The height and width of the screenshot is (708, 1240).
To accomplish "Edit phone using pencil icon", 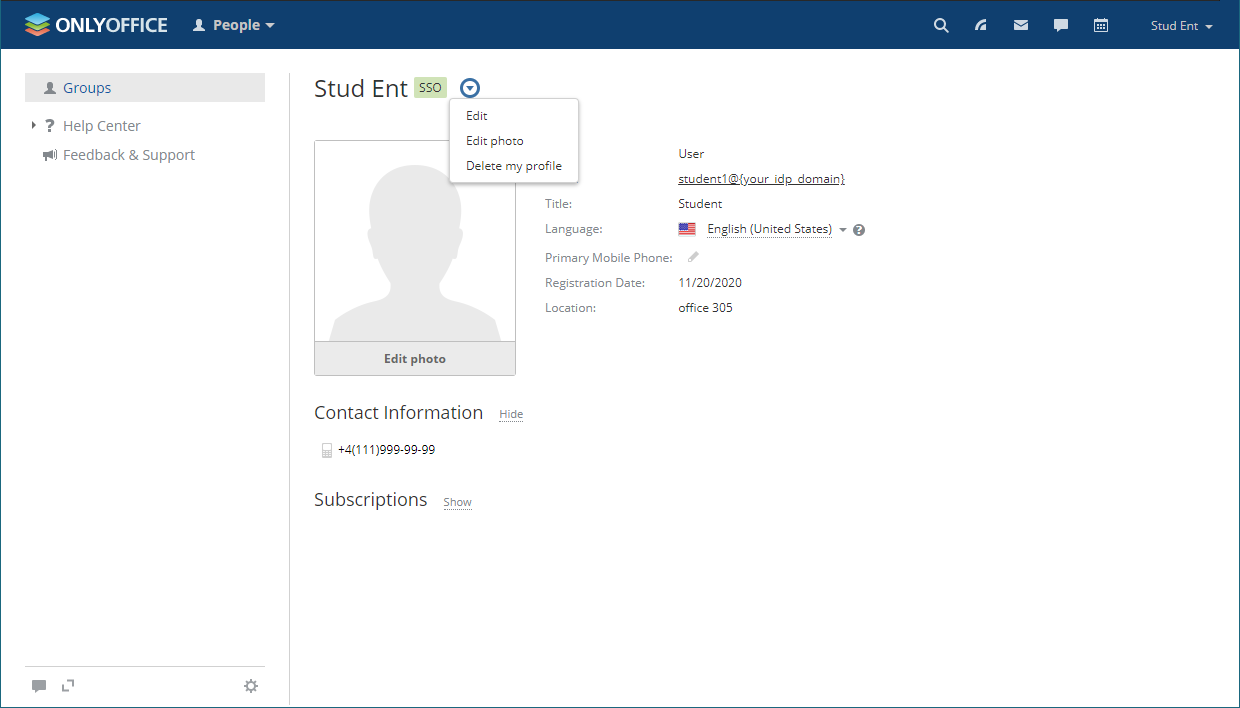I will 692,257.
